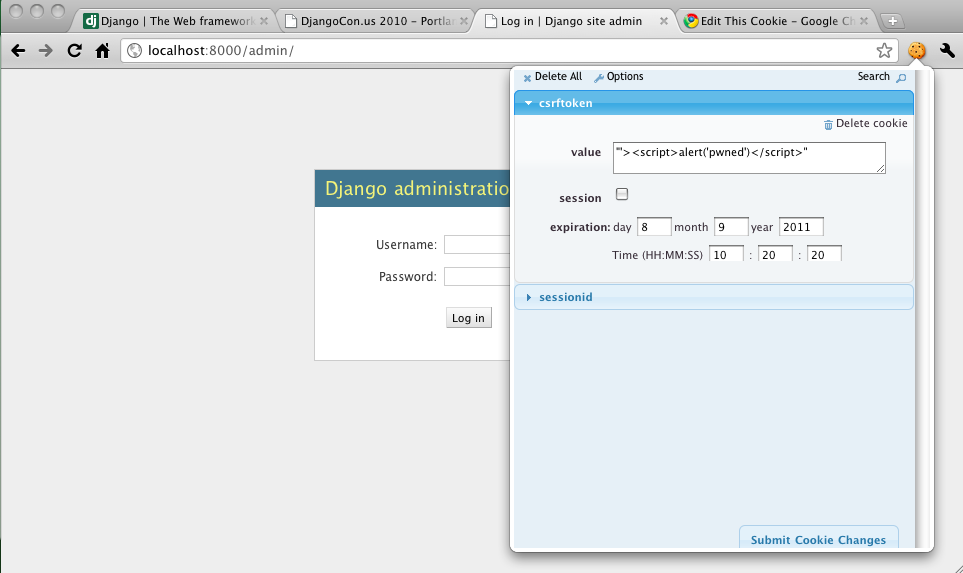Click the trash icon beside Delete cookie
Viewport: 963px width, 573px height.
click(828, 125)
